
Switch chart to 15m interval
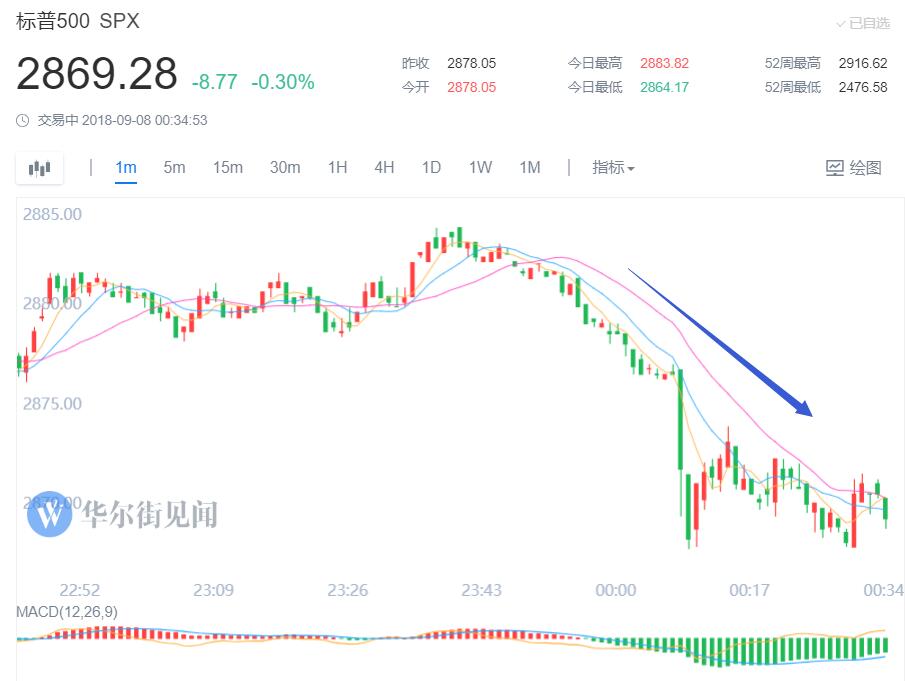227,168
